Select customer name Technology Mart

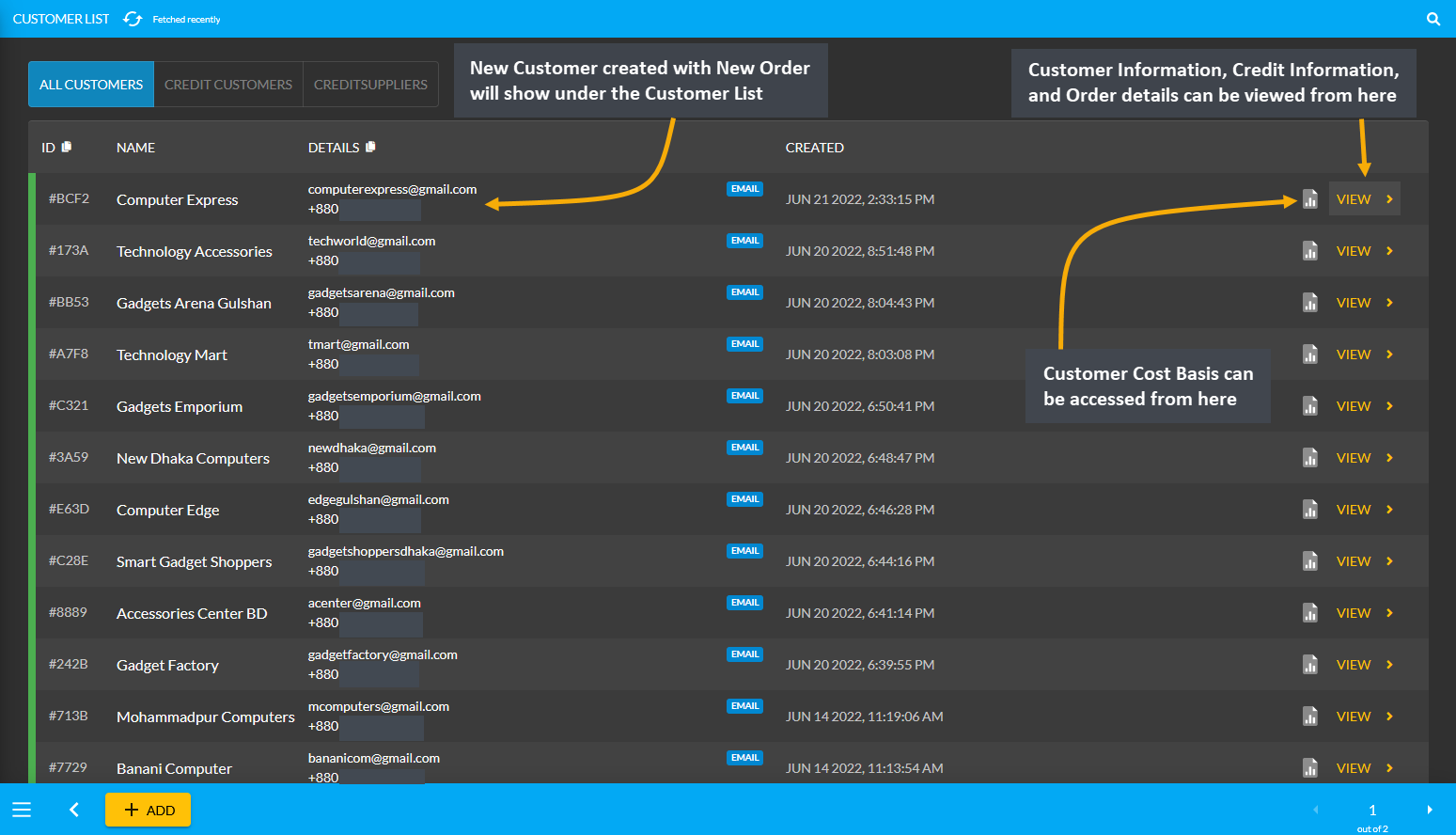click(x=172, y=354)
